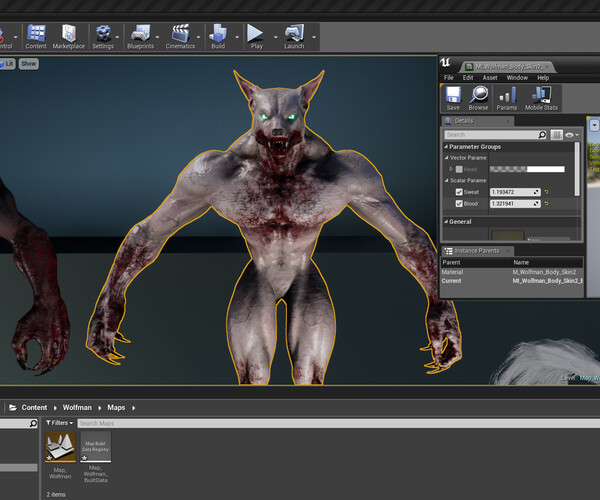This screenshot has width=600, height=500.
Task: Open the Help menu
Action: [x=543, y=78]
